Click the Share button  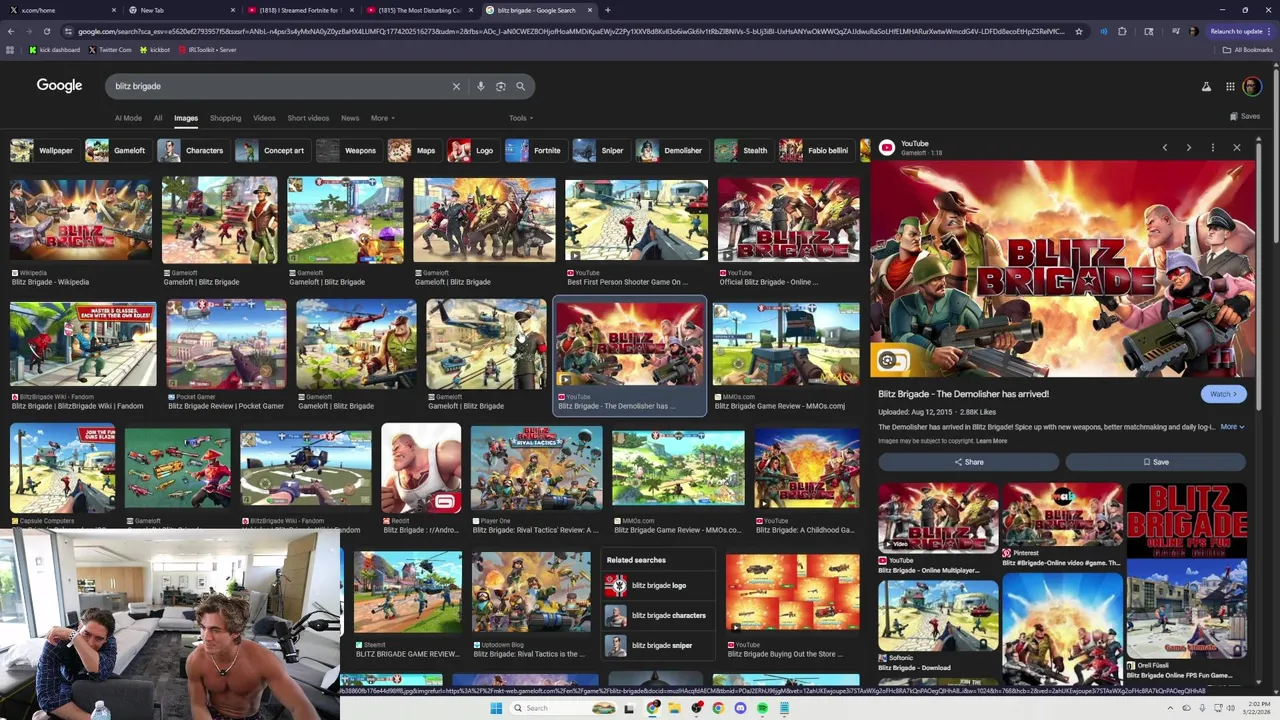968,462
